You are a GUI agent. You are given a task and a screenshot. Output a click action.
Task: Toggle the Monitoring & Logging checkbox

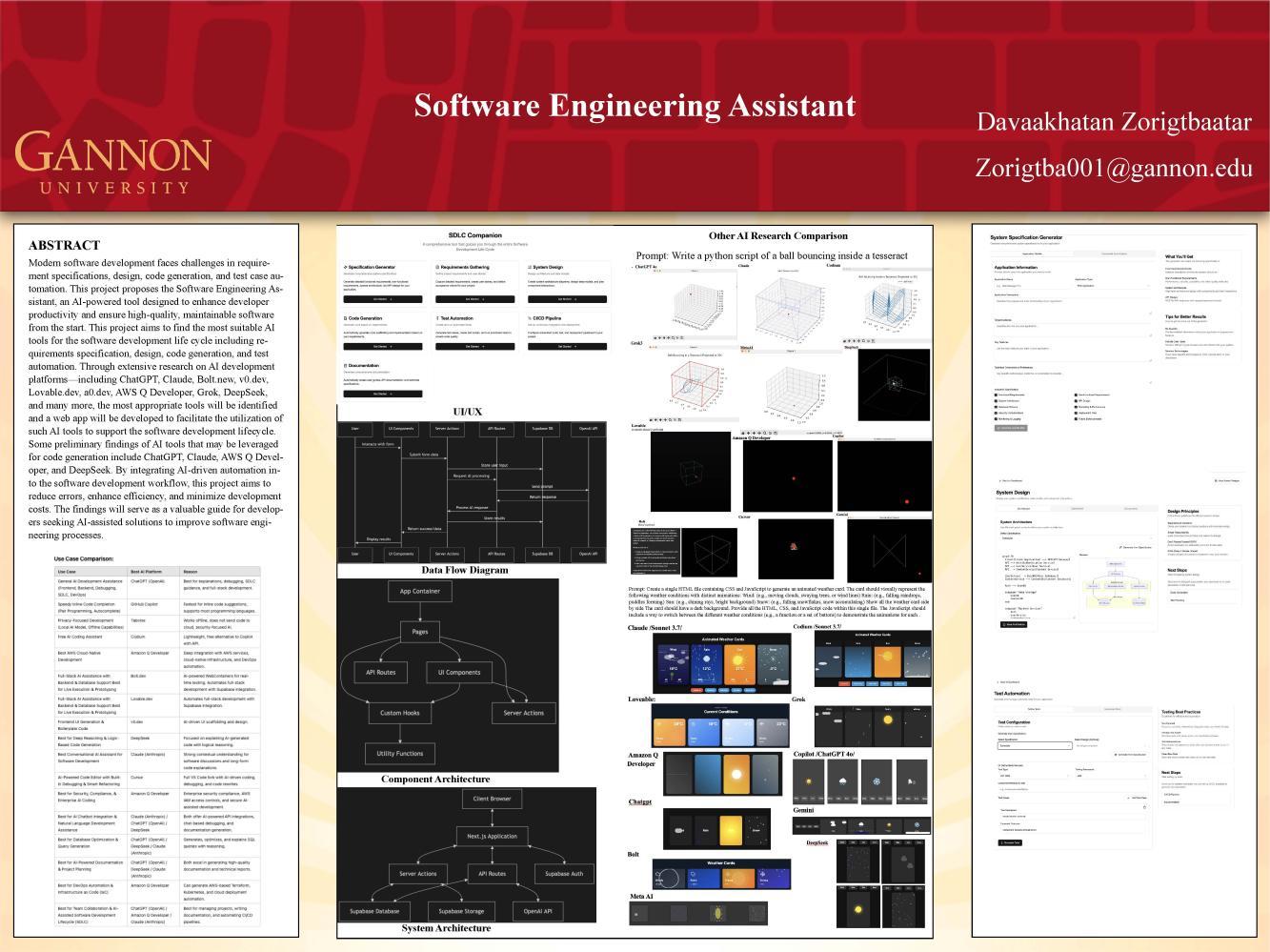pos(997,419)
